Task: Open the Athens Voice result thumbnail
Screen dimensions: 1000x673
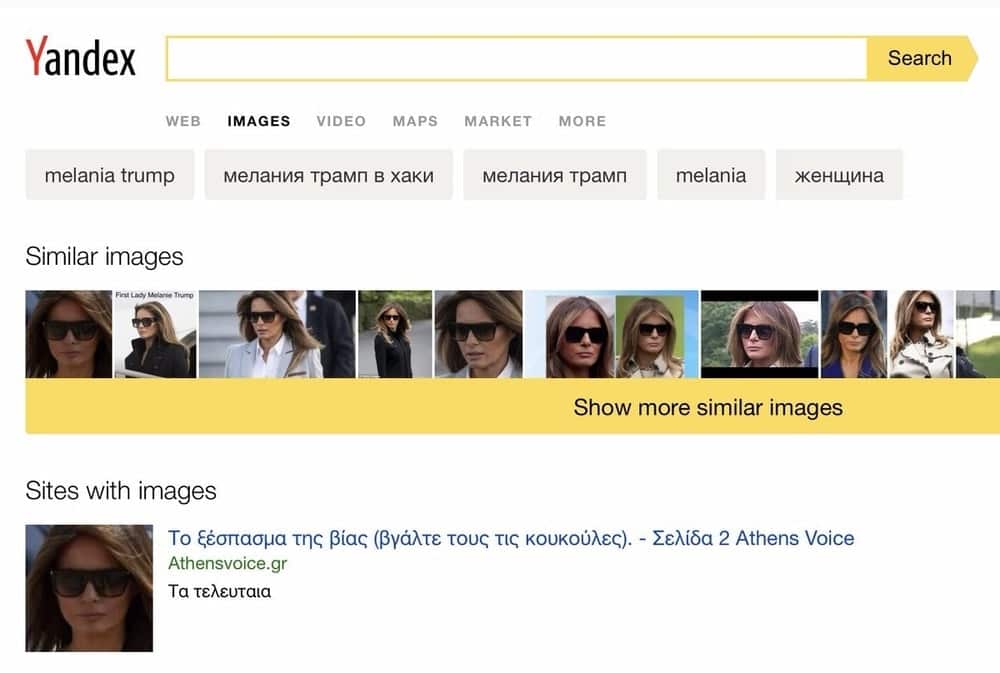Action: [x=89, y=588]
